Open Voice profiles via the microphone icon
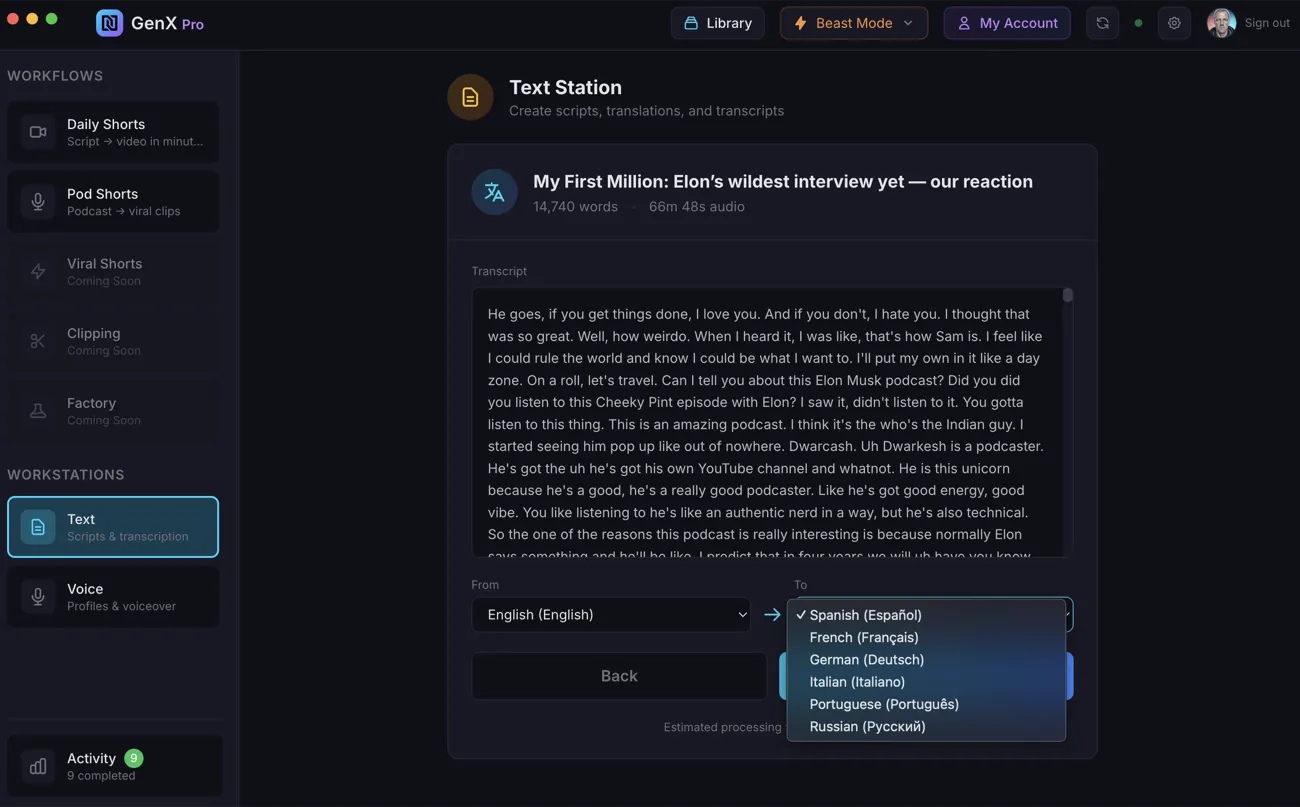The width and height of the screenshot is (1300, 807). [x=37, y=596]
